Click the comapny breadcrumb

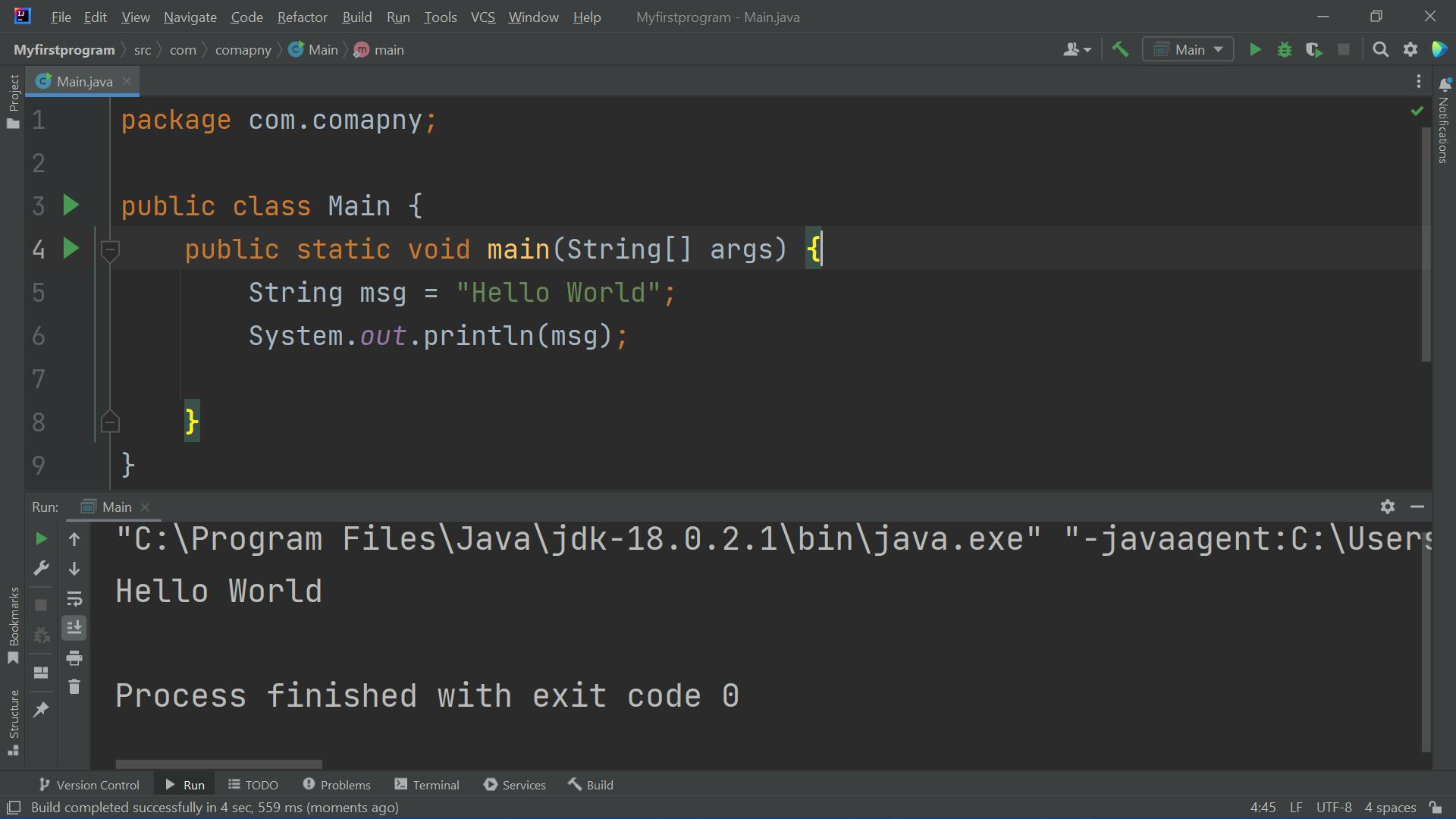tap(243, 49)
